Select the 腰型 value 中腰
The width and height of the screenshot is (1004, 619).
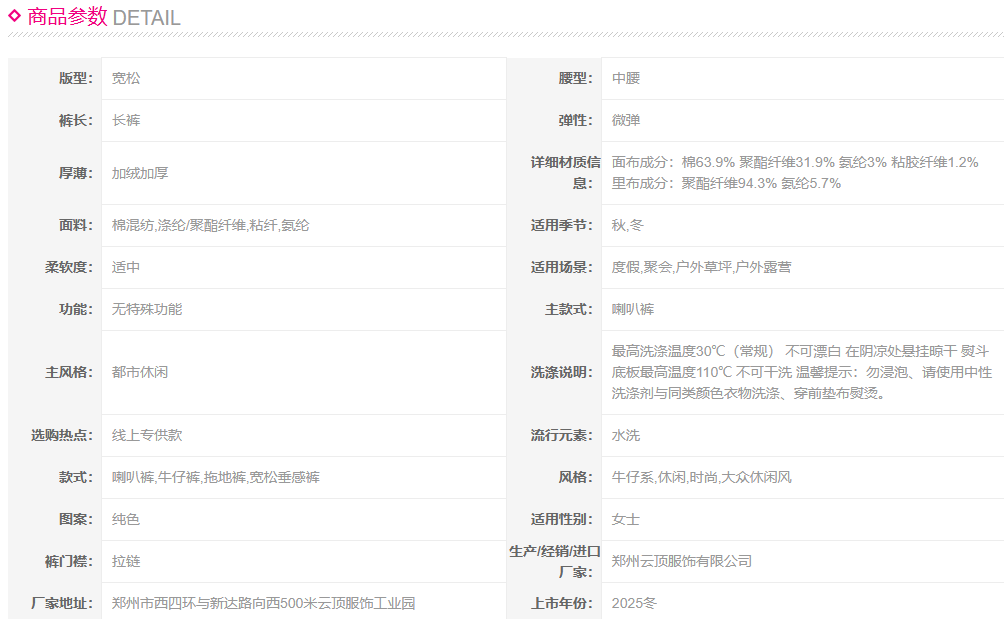point(626,78)
